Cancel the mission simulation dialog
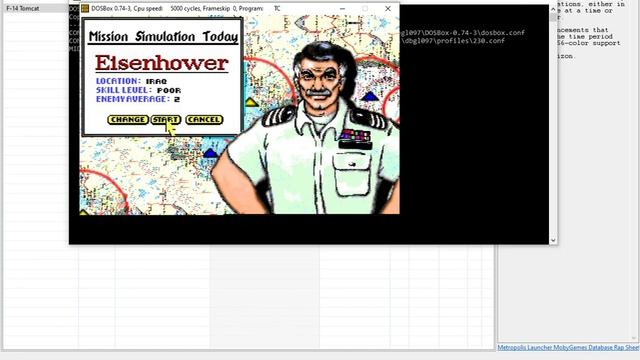This screenshot has width=640, height=360. pos(204,120)
